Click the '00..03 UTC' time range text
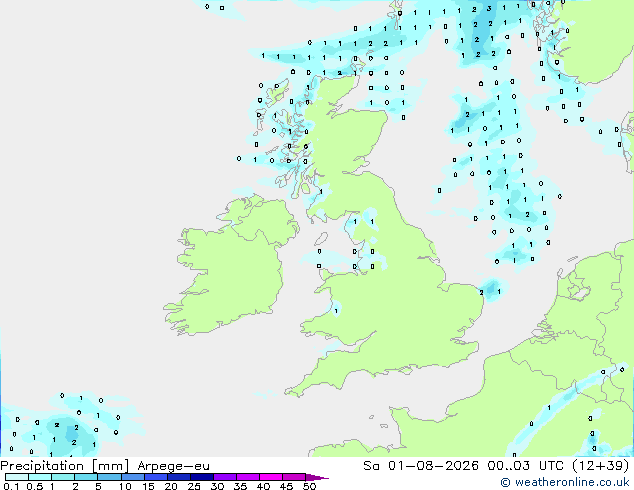634x490 pixels. click(x=525, y=466)
